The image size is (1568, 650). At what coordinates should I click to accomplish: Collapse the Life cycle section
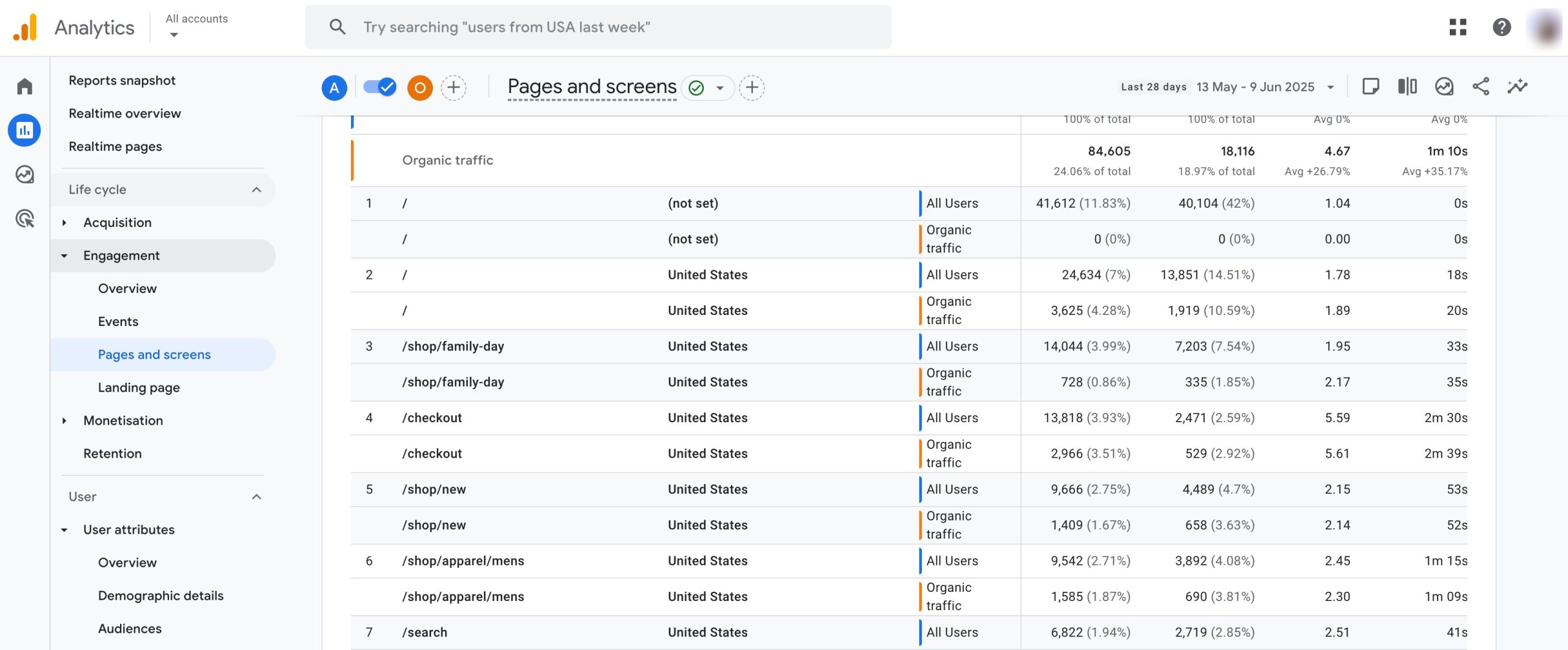tap(257, 189)
